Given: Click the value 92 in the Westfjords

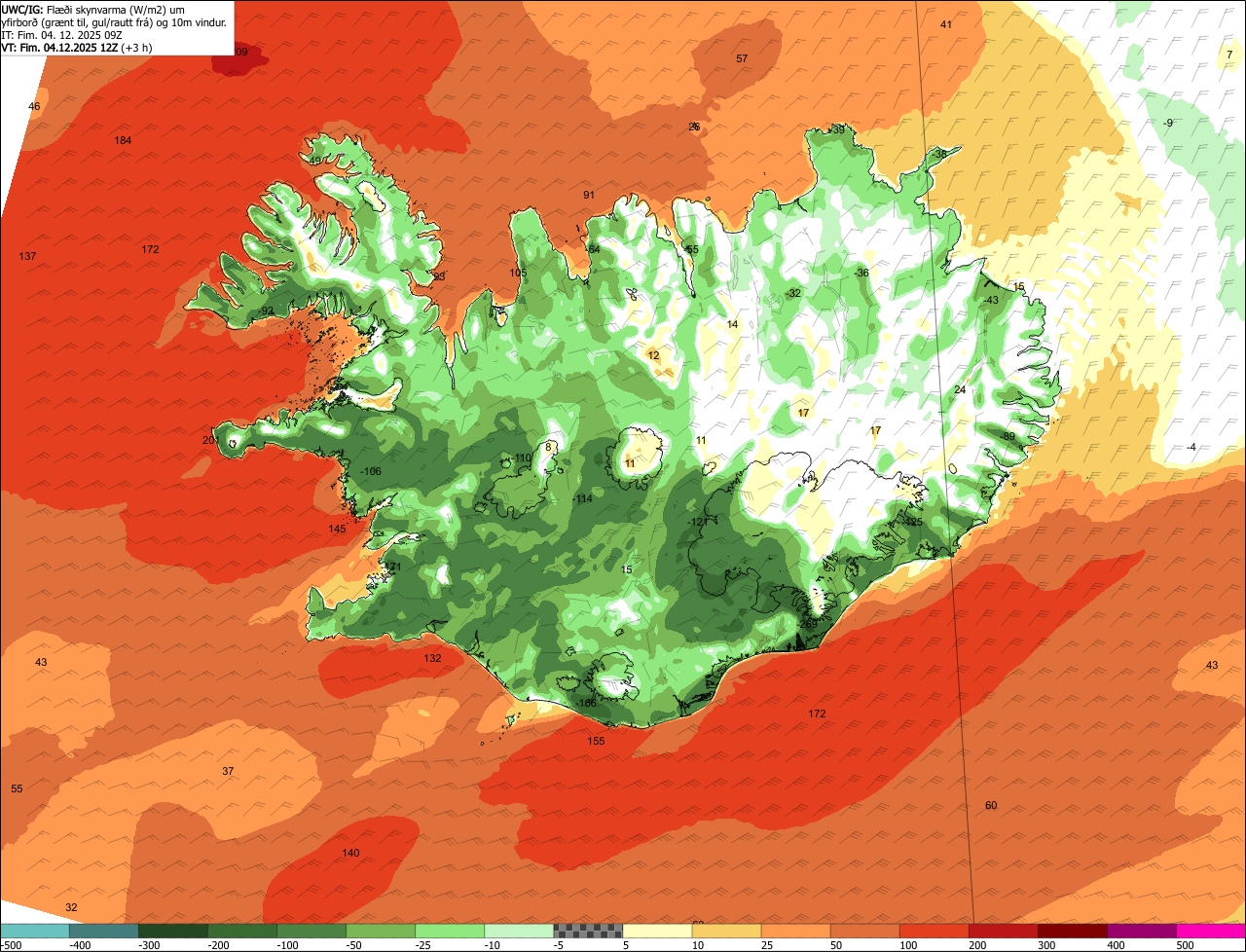Looking at the screenshot, I should click(x=267, y=311).
